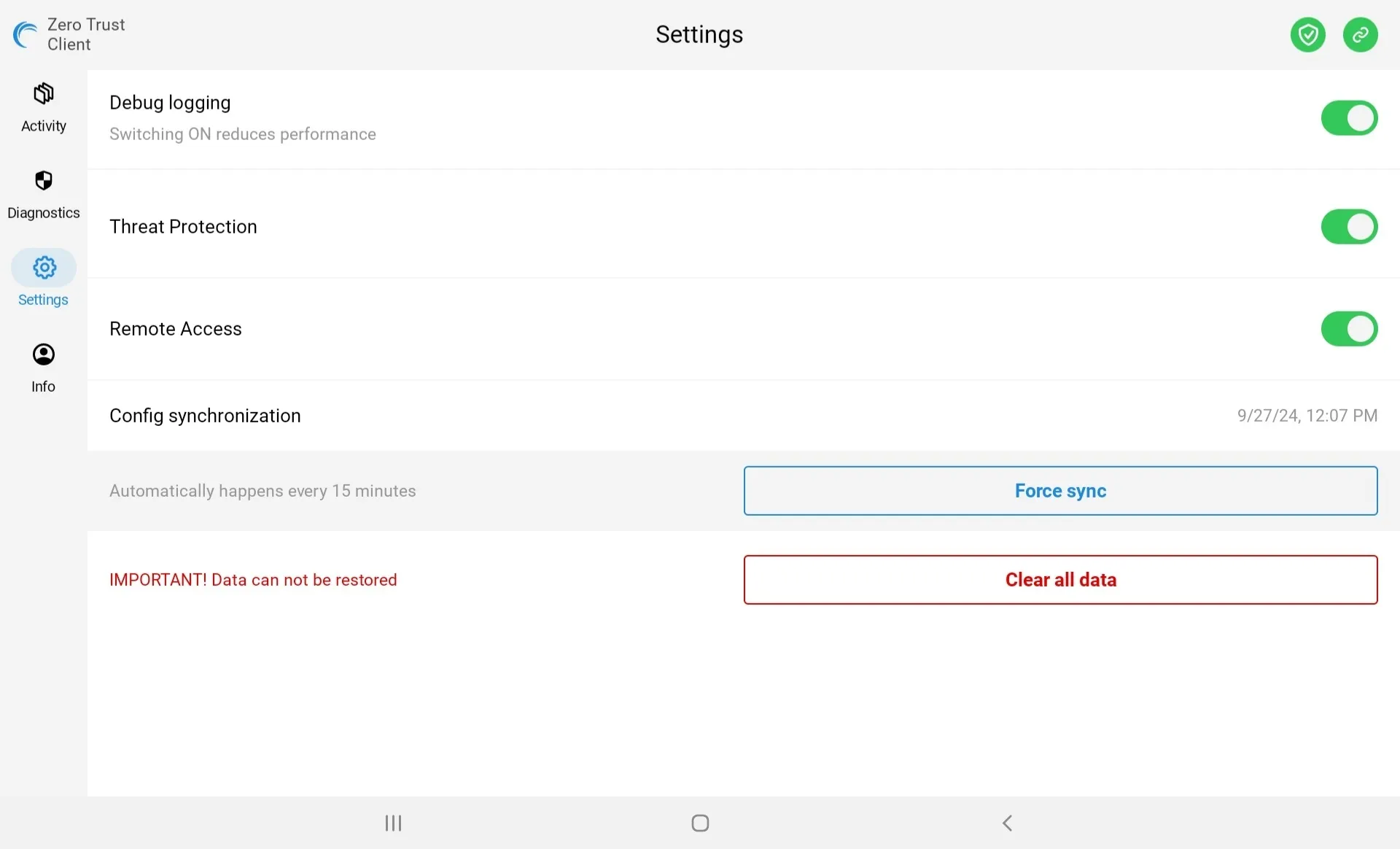Viewport: 1400px width, 849px height.
Task: Click the Remote Access label
Action: pyautogui.click(x=176, y=329)
